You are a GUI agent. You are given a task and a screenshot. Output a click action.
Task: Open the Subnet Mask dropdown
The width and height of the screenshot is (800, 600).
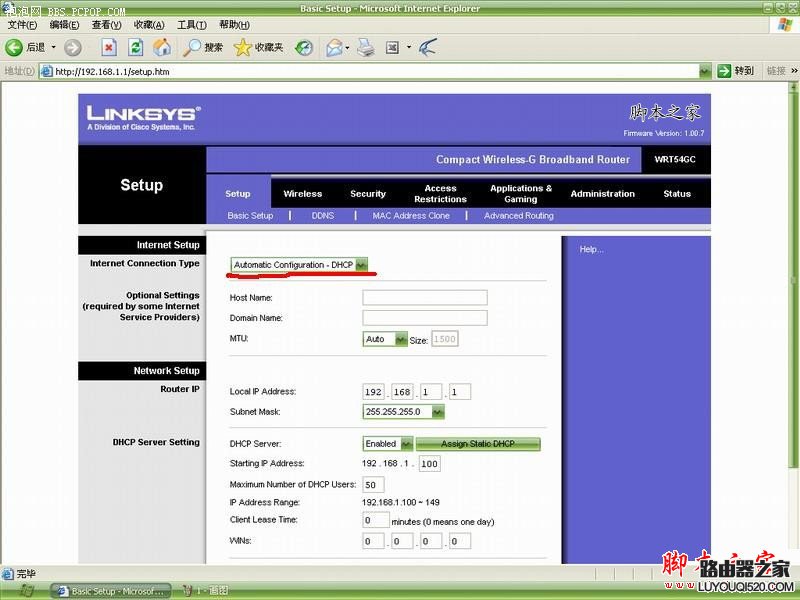403,412
